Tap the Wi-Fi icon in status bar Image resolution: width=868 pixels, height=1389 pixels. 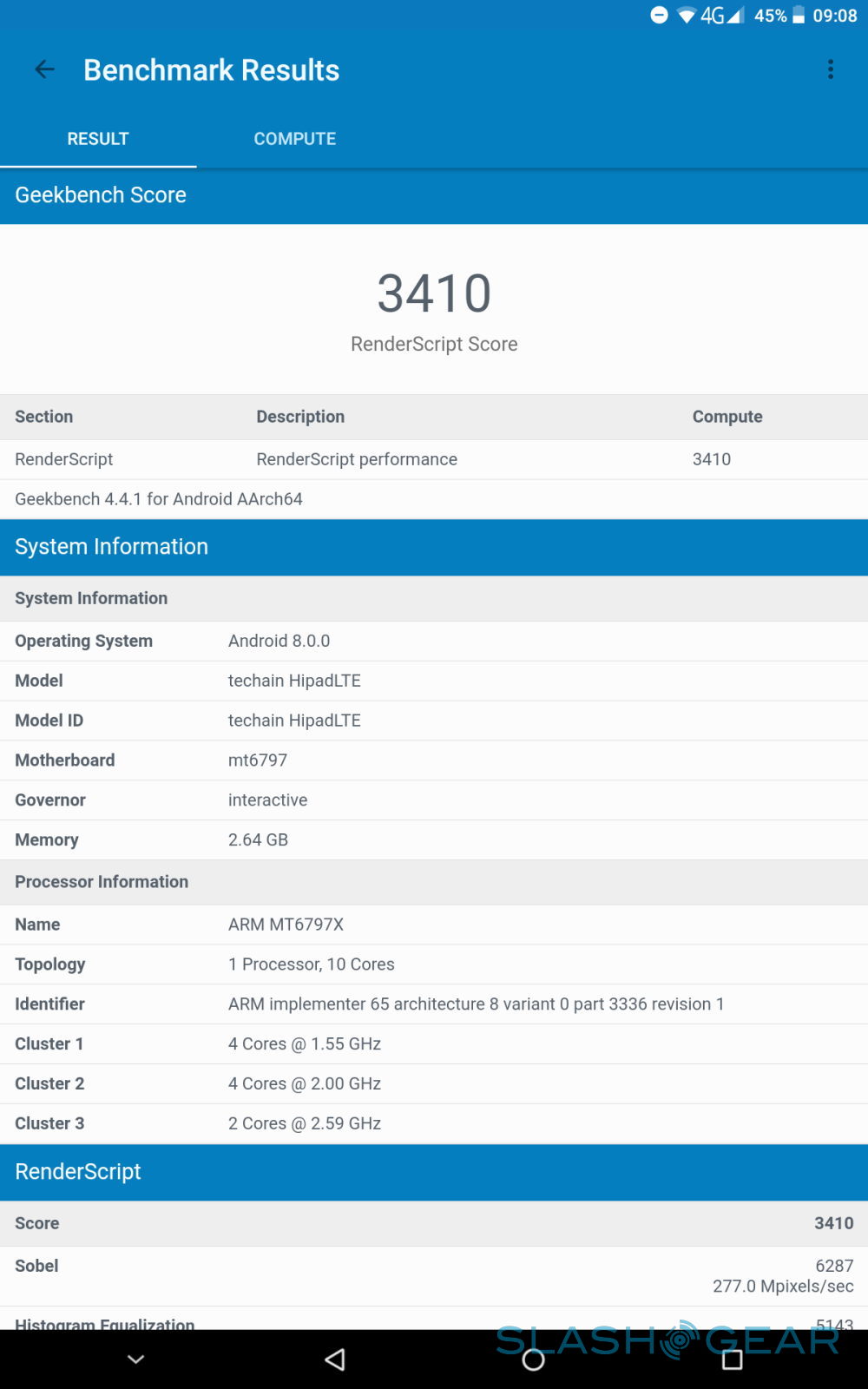(687, 16)
